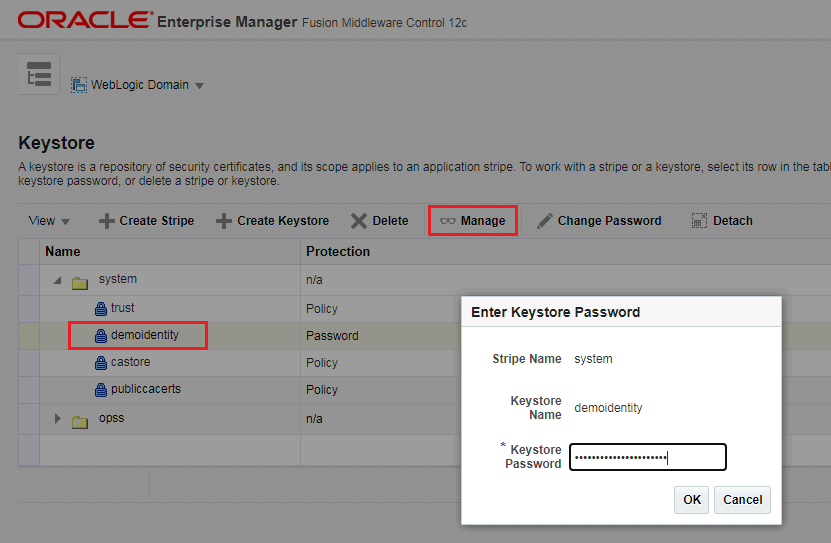Collapse the system stripe node
The image size is (831, 543).
pos(57,280)
